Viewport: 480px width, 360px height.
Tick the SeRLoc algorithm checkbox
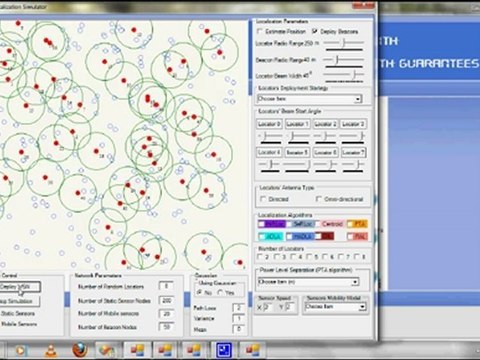point(289,224)
